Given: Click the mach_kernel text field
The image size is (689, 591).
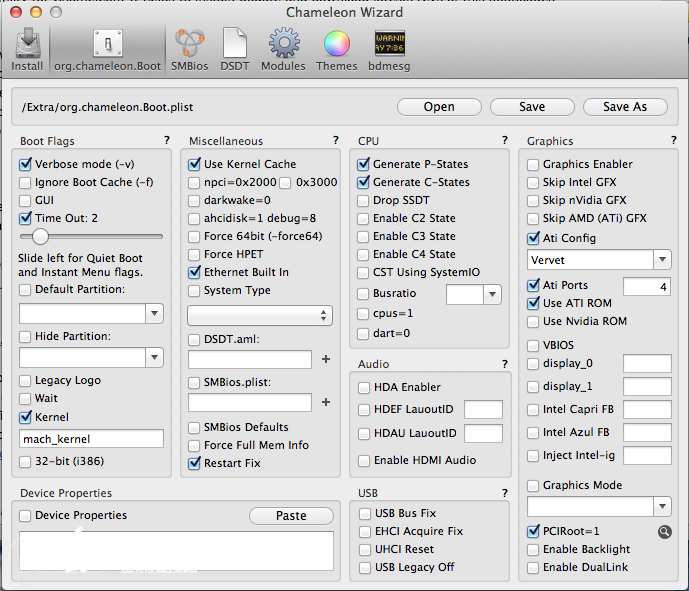Looking at the screenshot, I should point(91,438).
